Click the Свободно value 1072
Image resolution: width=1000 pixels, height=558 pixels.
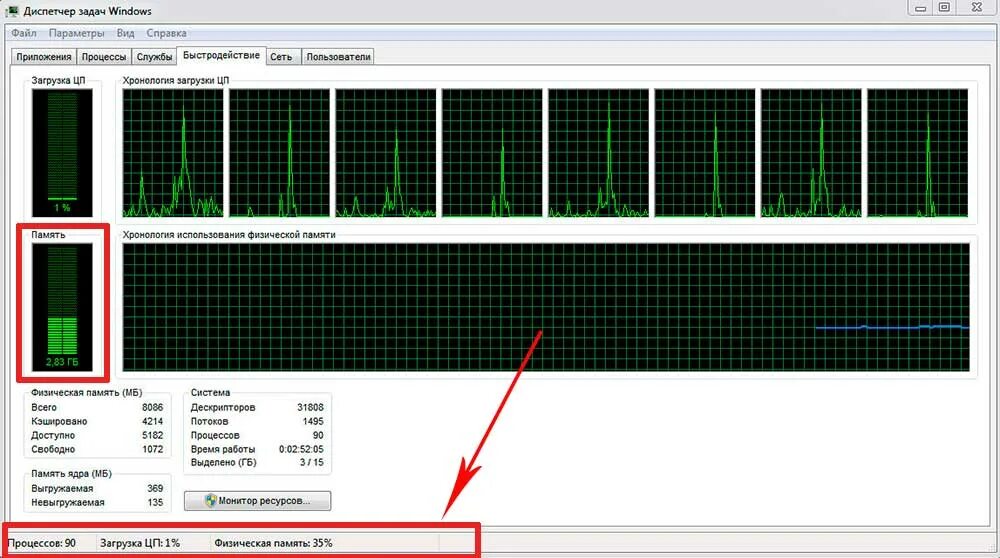(152, 449)
